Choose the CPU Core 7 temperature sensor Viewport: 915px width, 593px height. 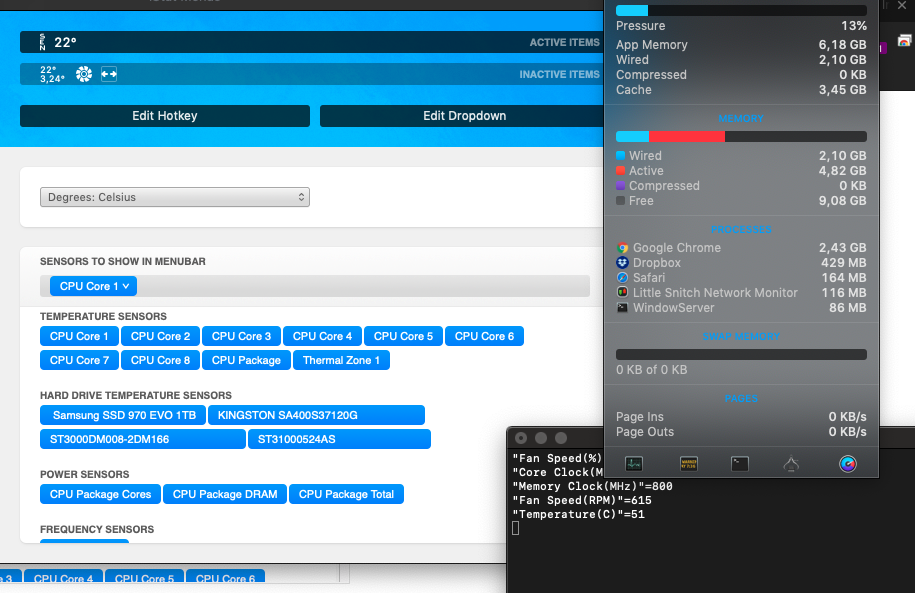click(79, 360)
